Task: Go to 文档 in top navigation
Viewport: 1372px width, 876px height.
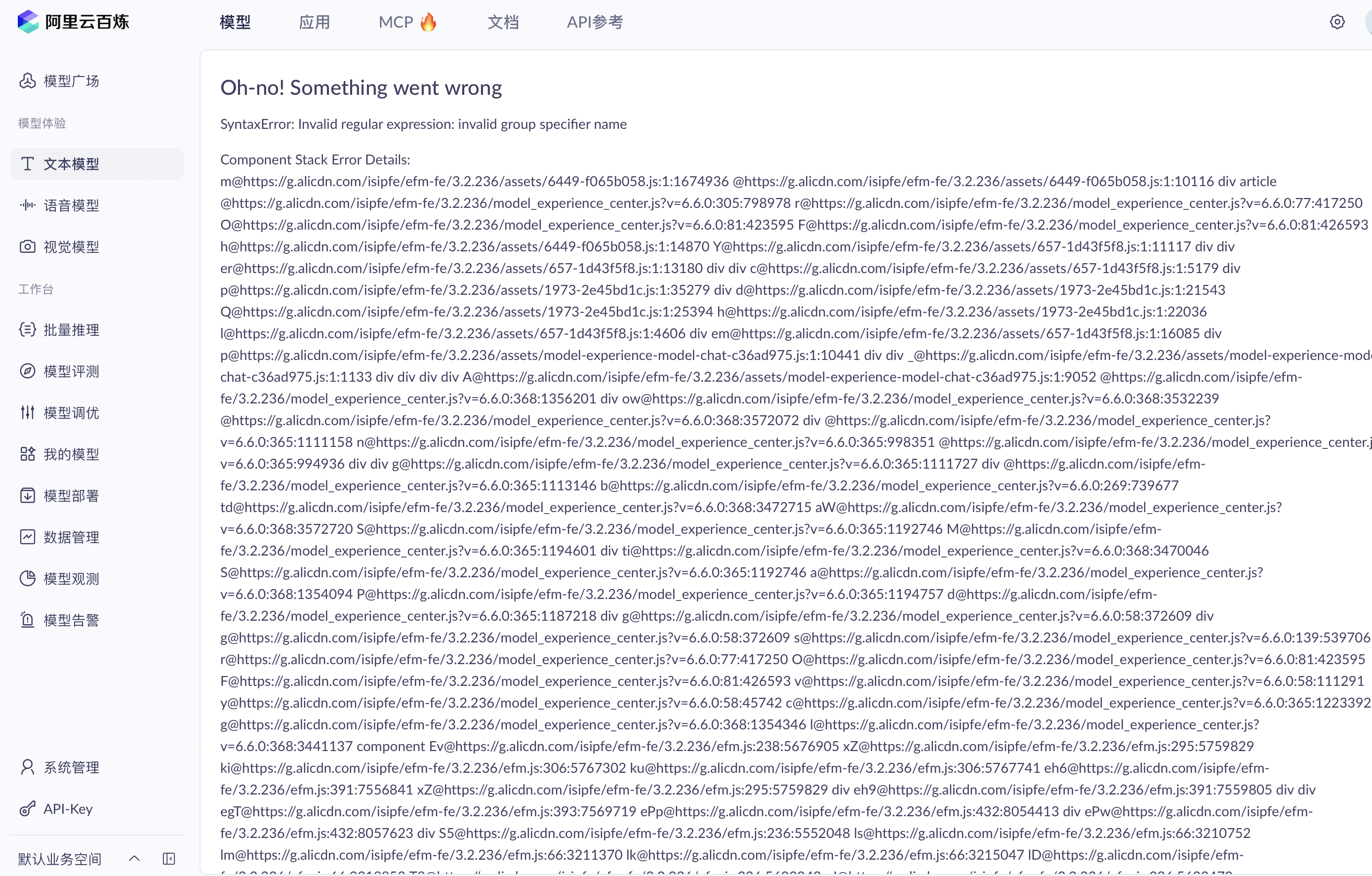Action: pos(503,22)
